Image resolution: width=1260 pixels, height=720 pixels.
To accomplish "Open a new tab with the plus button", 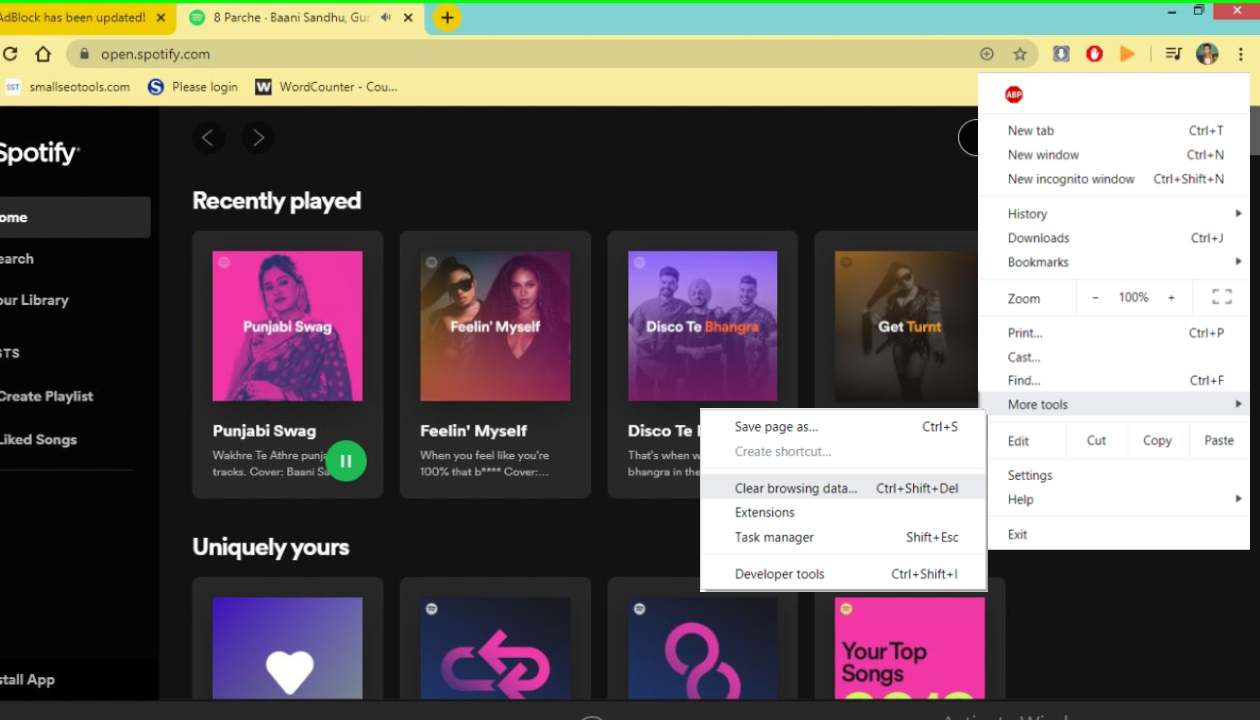I will [x=447, y=18].
